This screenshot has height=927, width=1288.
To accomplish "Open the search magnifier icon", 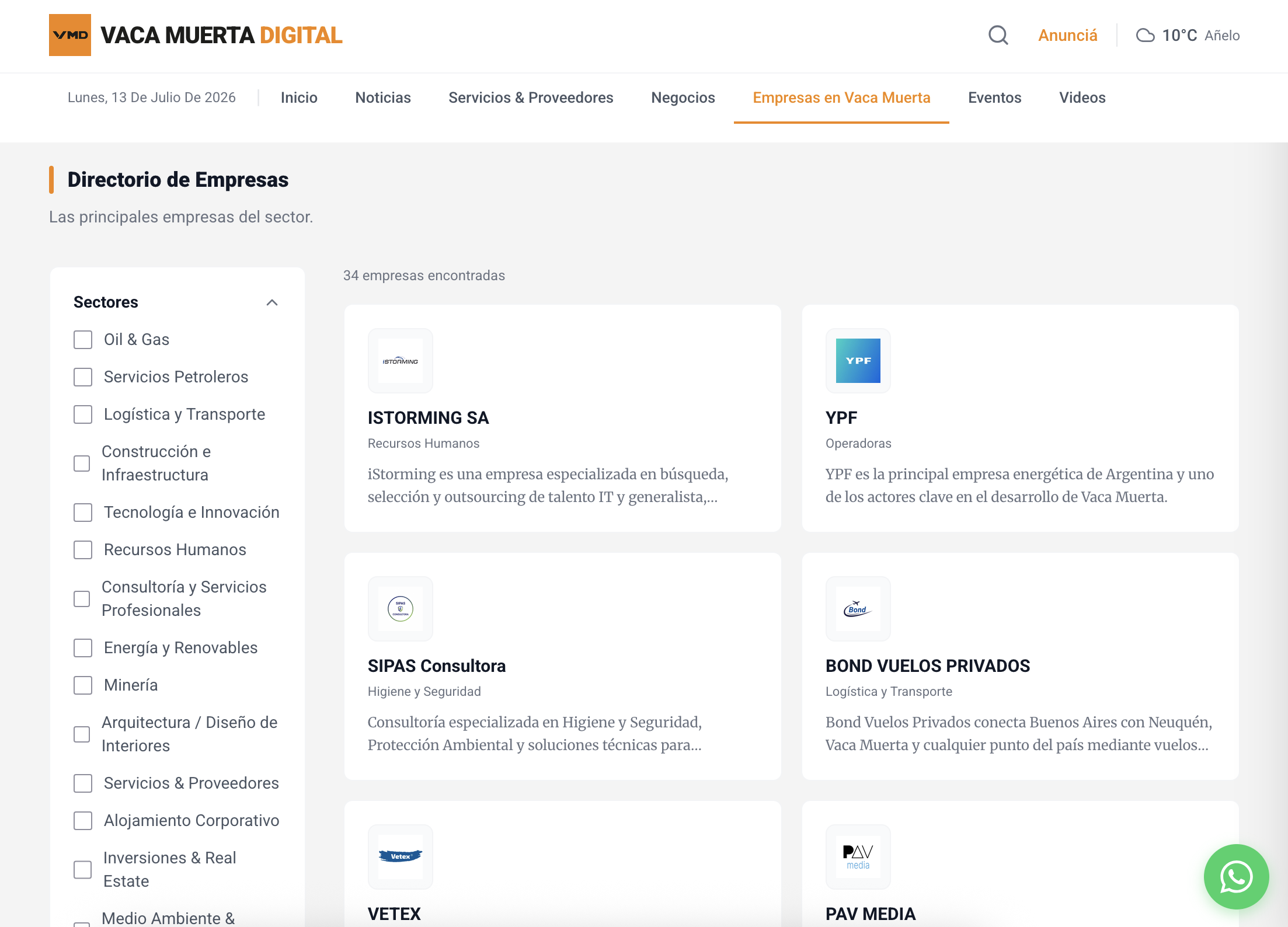I will (998, 35).
